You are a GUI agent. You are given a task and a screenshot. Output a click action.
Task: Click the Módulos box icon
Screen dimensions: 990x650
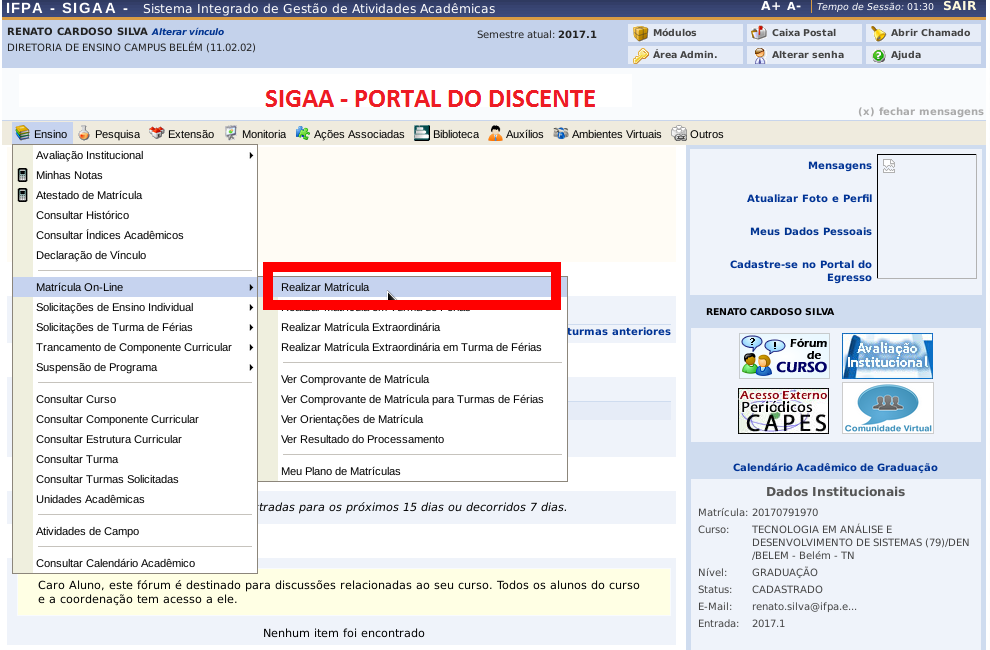point(641,33)
